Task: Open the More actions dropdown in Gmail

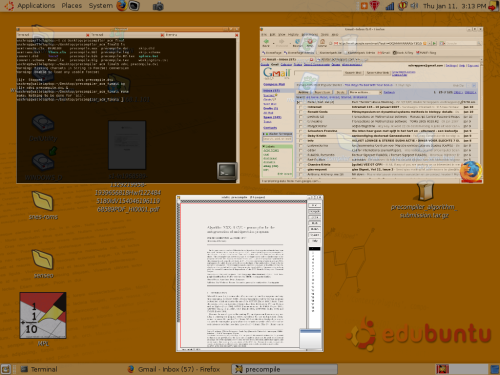Action: 365,92
